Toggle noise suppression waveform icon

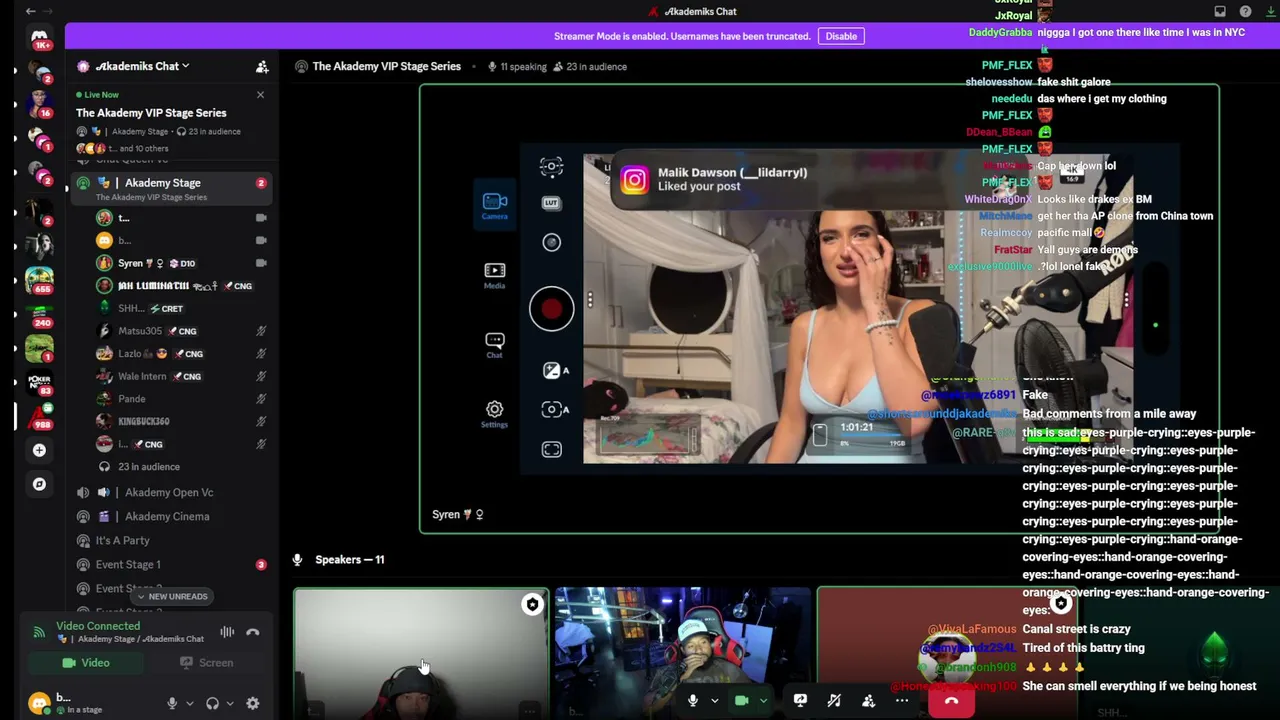pos(227,632)
